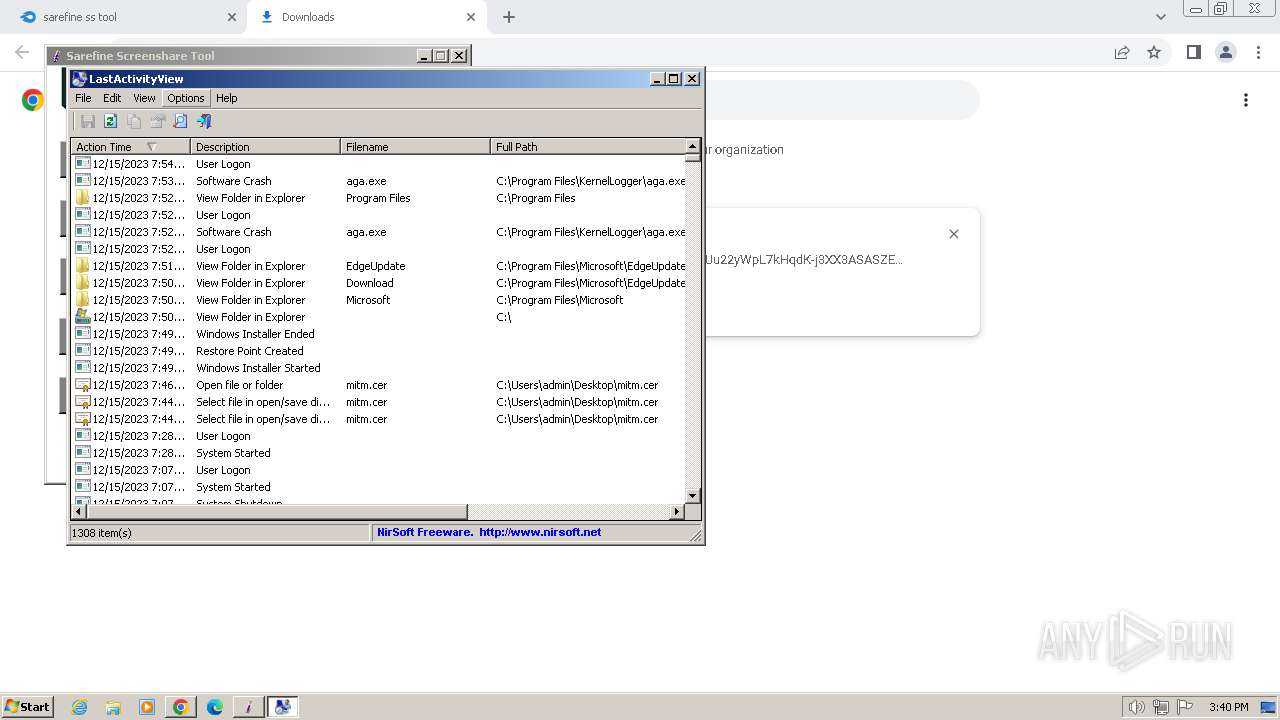Select the Windows Installer Ended row
Viewport: 1280px width, 720px height.
[x=379, y=334]
